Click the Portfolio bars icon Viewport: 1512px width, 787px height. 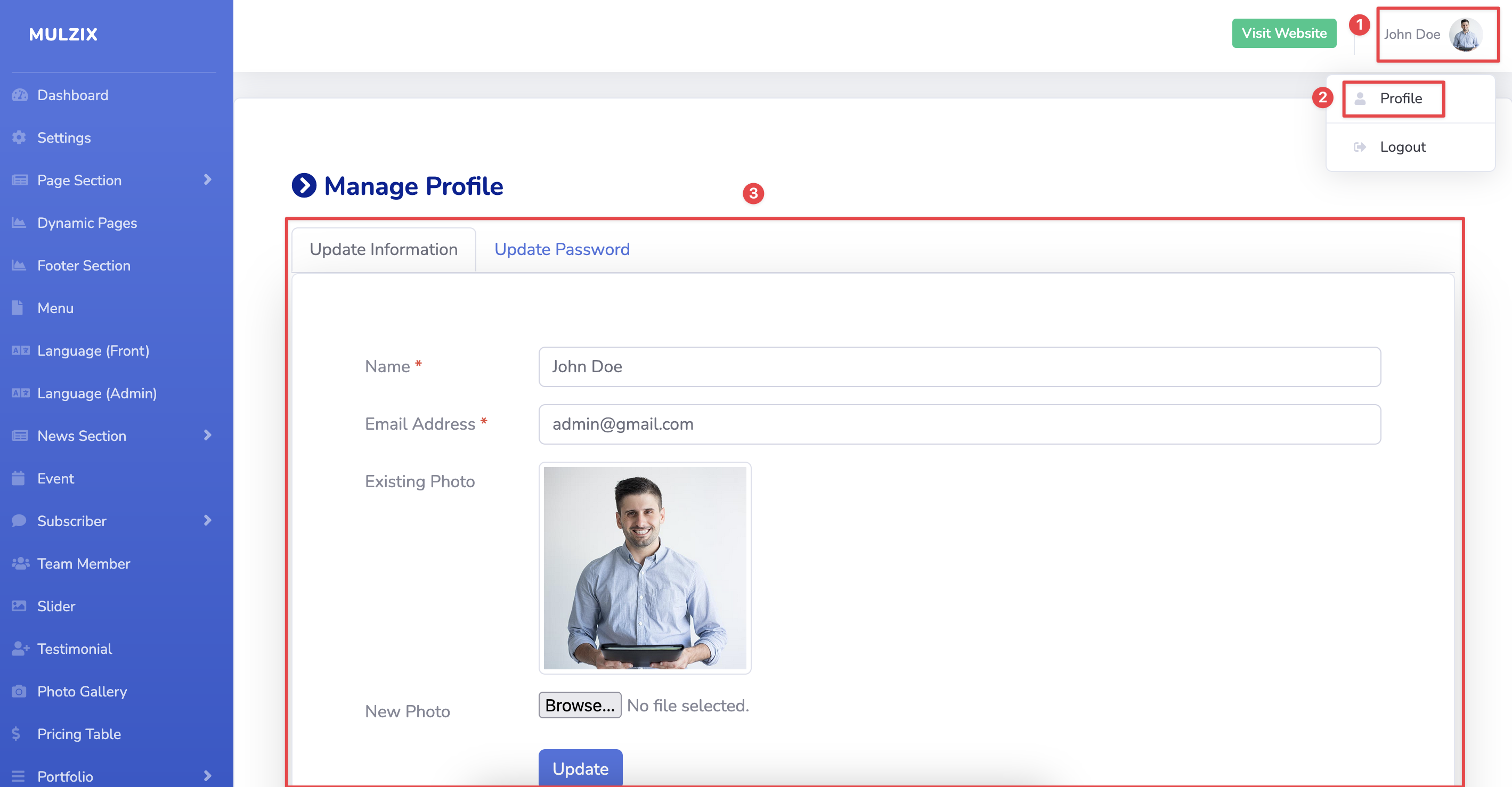18,776
